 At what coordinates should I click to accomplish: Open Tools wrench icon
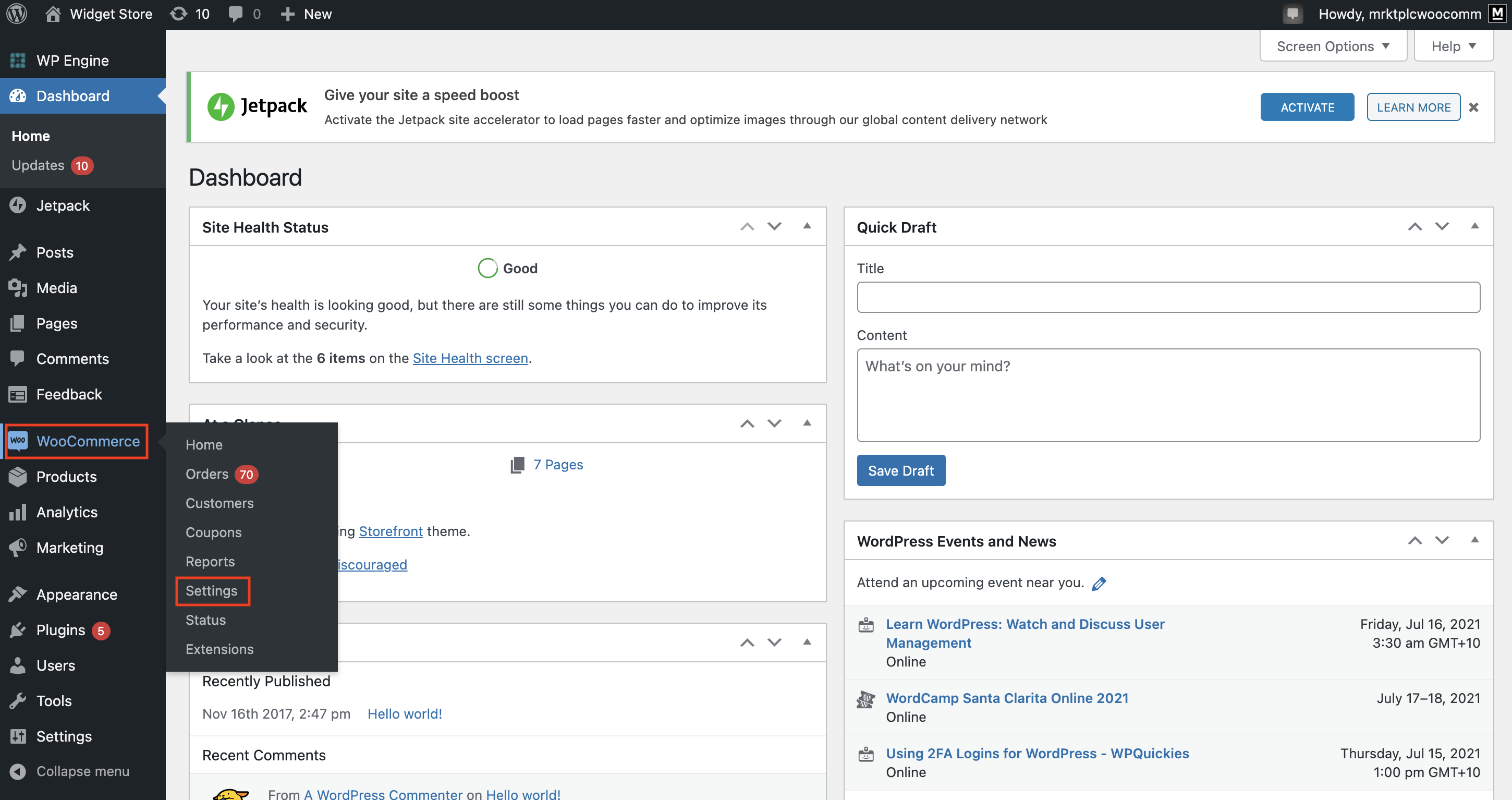(x=18, y=701)
